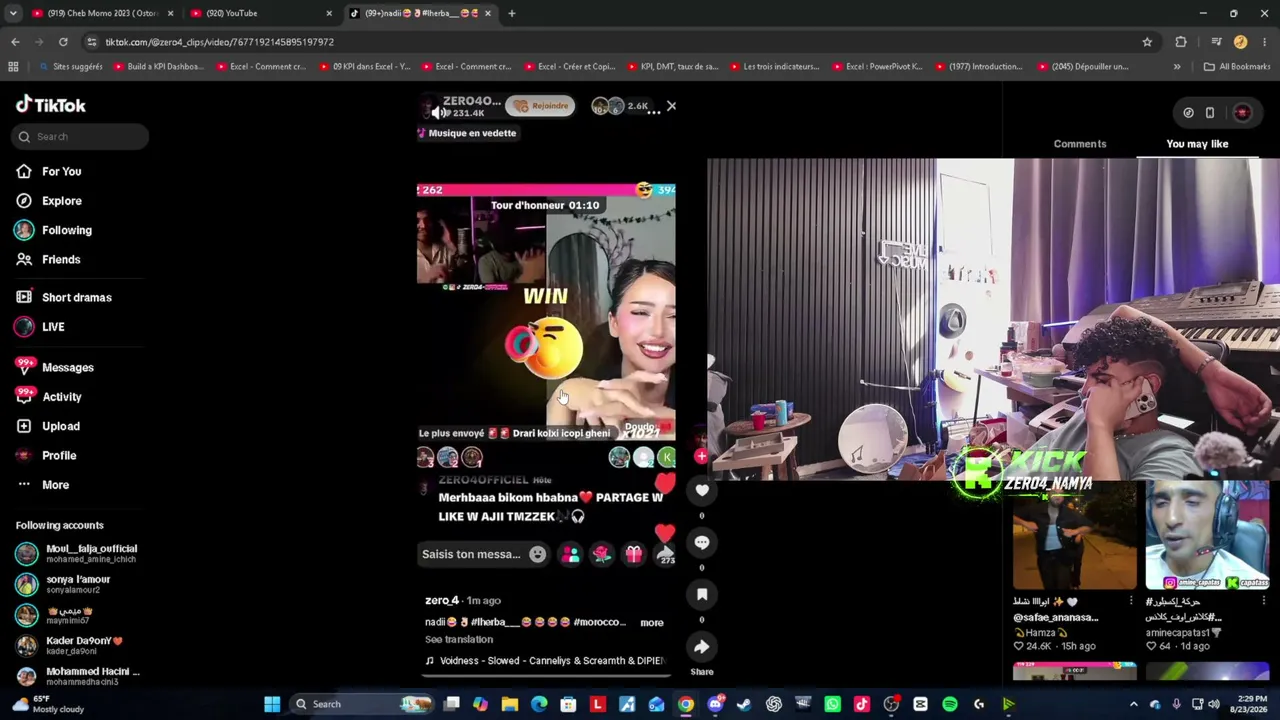
Task: Open Mohammed Hacini following account
Action: [x=78, y=676]
